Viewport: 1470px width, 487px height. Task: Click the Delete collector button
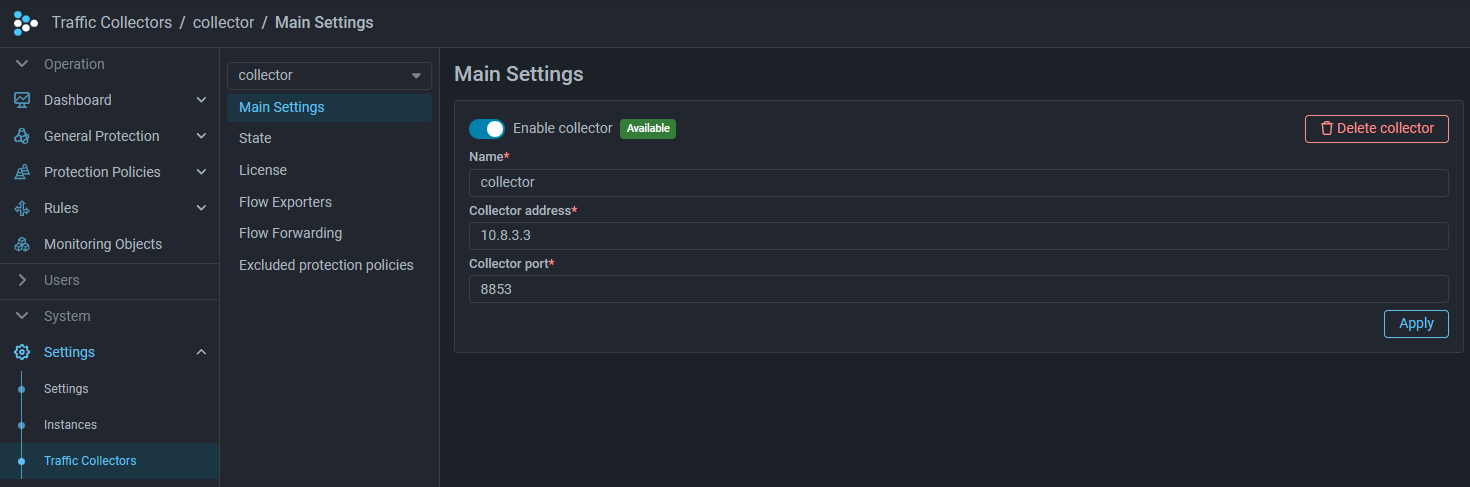[x=1376, y=129]
